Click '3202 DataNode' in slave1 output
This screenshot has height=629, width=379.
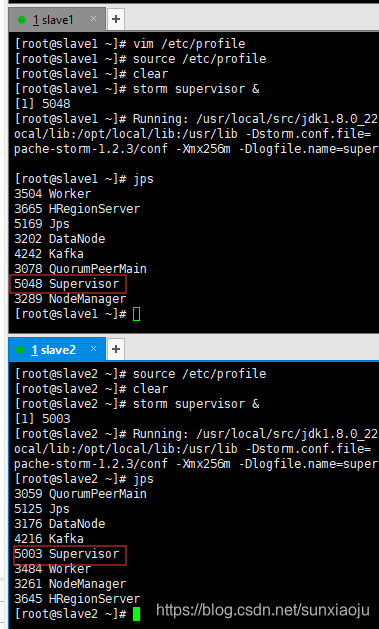click(60, 239)
